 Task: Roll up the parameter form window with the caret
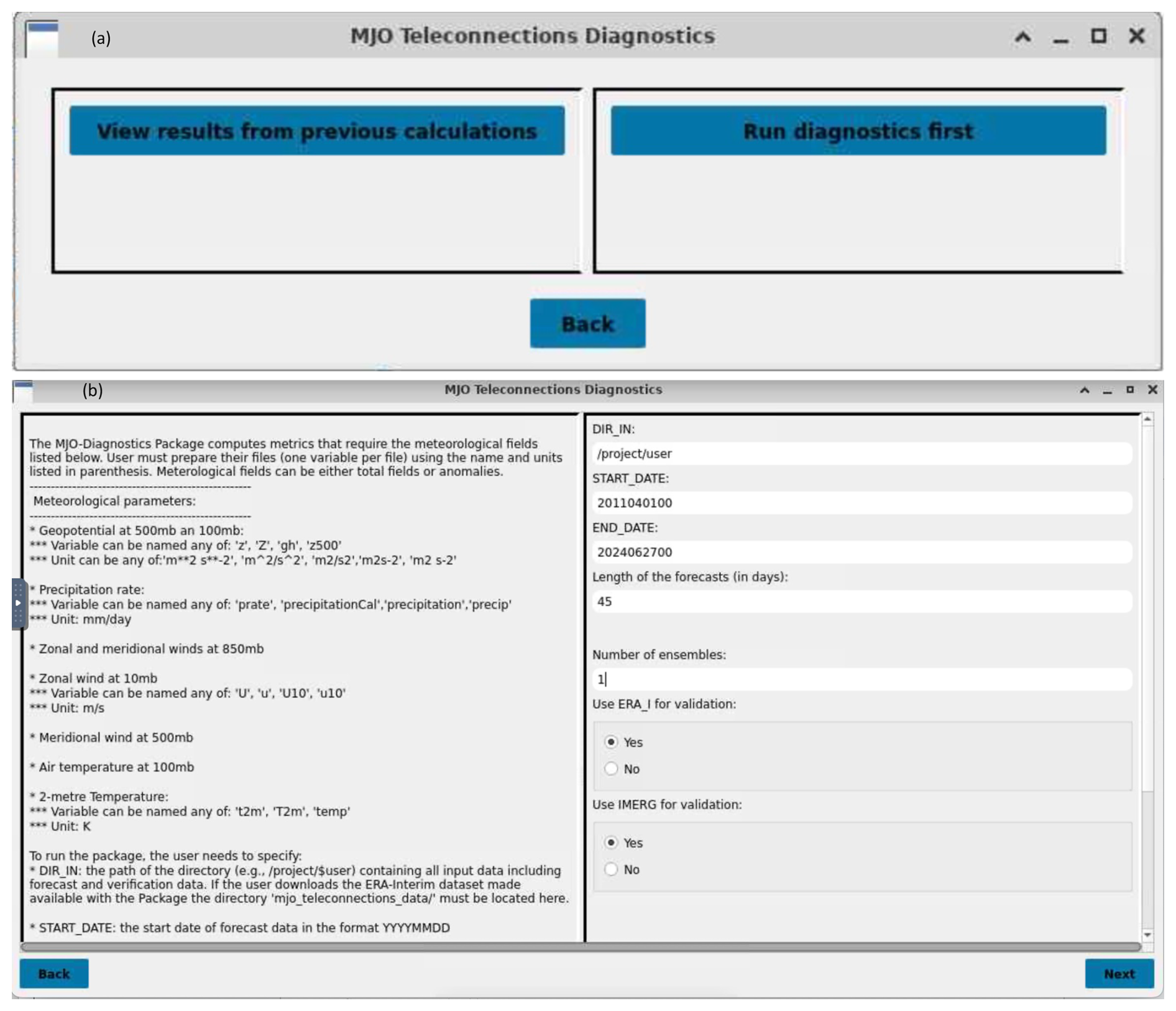pos(1084,390)
